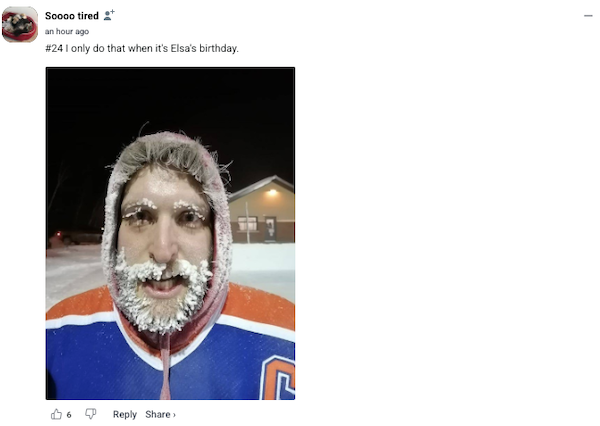The image size is (600, 426).
Task: Subscribe to Soooo tired via the person-plus icon
Action: (x=109, y=15)
